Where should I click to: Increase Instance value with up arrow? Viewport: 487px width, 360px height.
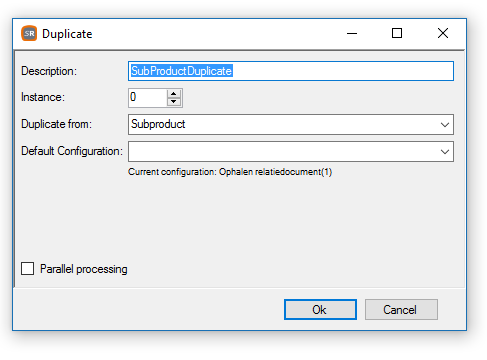(173, 94)
